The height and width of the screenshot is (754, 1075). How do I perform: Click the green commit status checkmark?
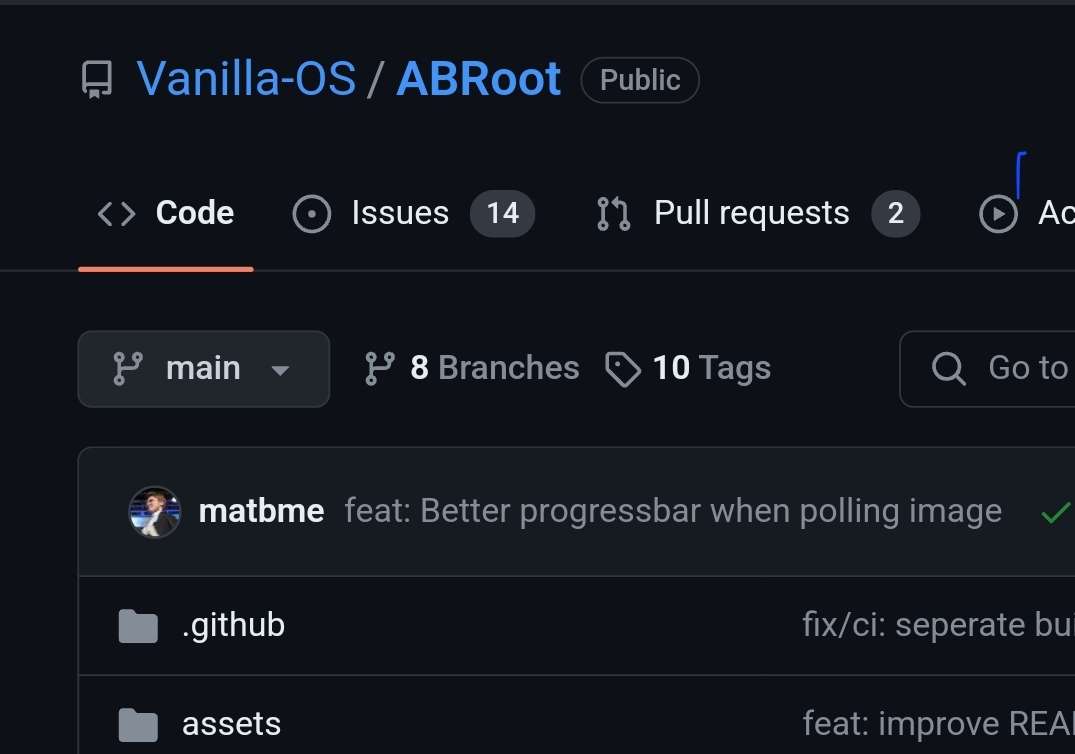pos(1053,512)
